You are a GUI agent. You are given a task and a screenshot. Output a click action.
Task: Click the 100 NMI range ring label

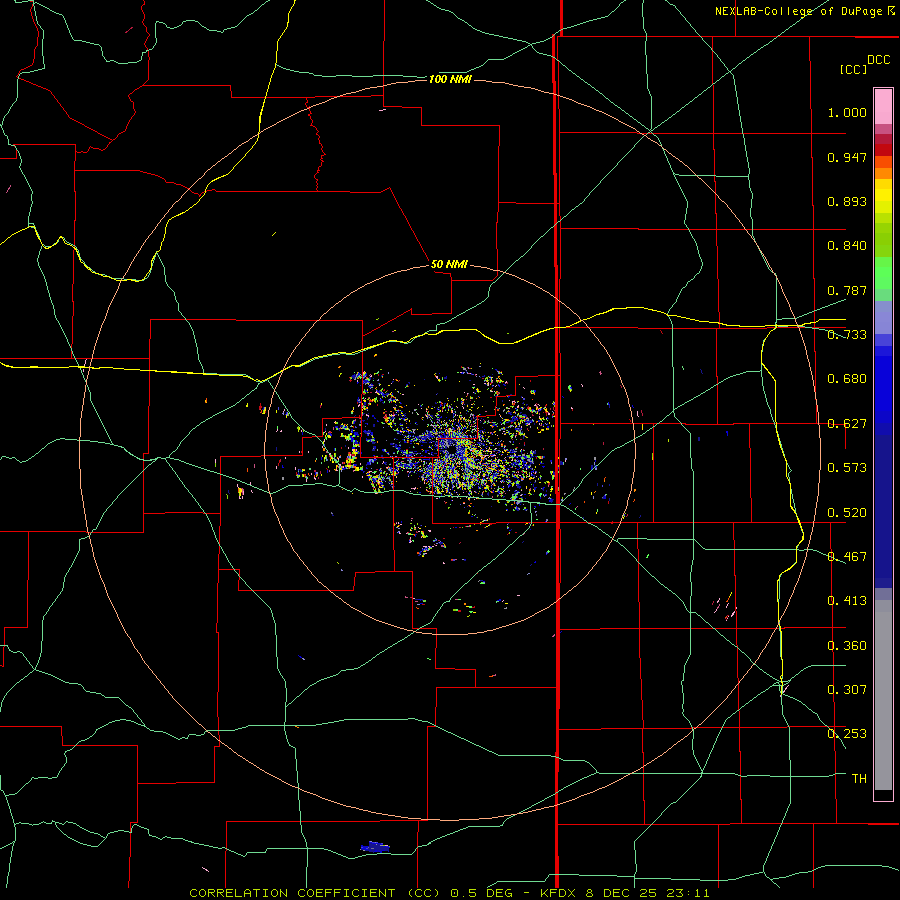pyautogui.click(x=450, y=79)
